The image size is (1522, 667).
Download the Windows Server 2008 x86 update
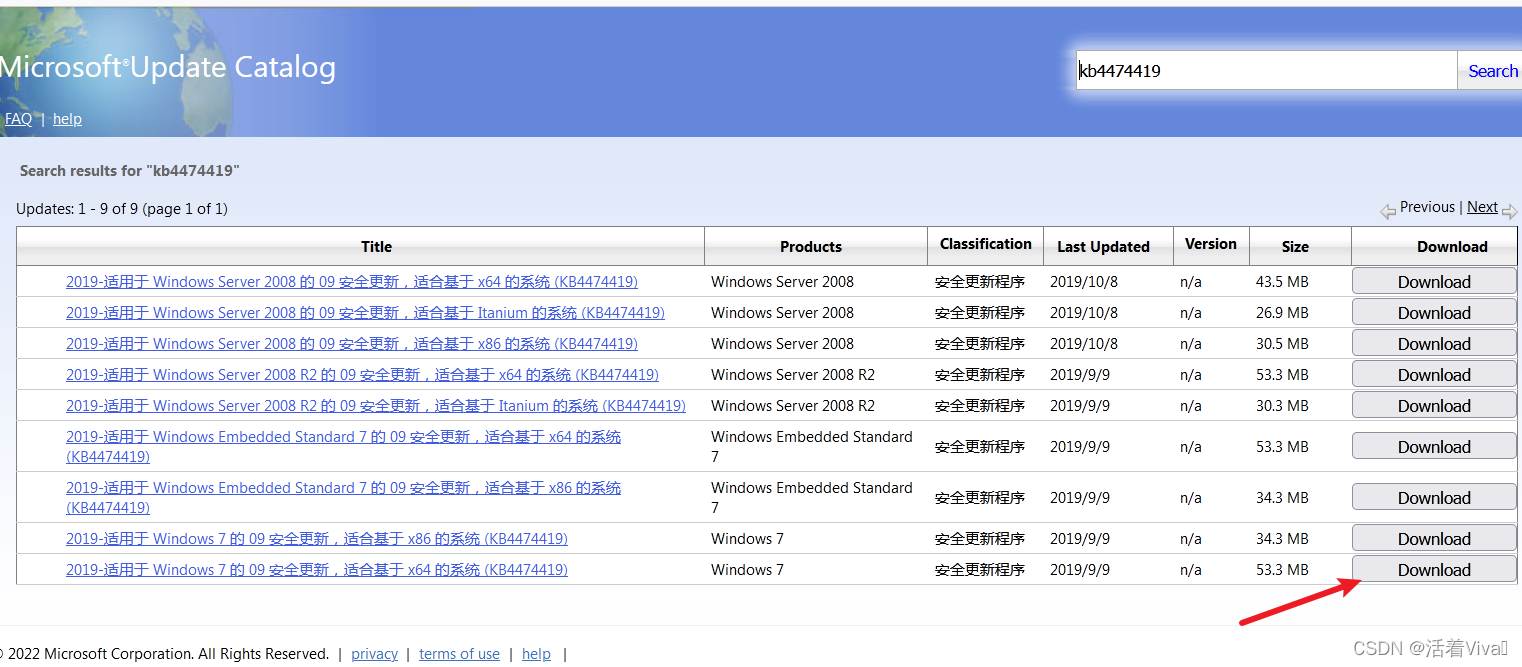coord(1434,344)
